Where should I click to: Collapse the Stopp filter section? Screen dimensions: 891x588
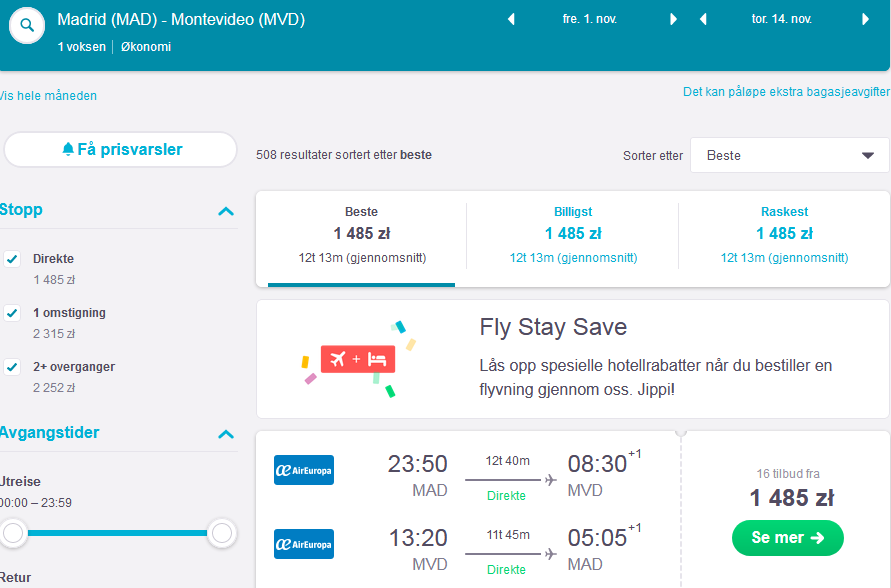click(226, 211)
